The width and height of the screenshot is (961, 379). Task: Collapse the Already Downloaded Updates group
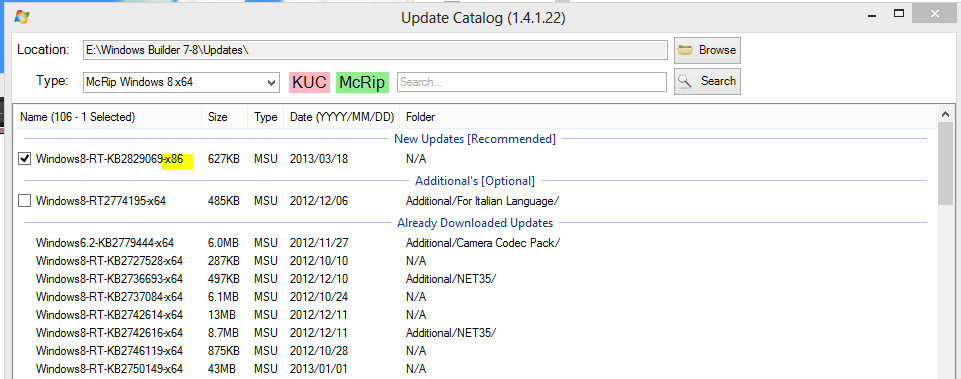pyautogui.click(x=475, y=223)
